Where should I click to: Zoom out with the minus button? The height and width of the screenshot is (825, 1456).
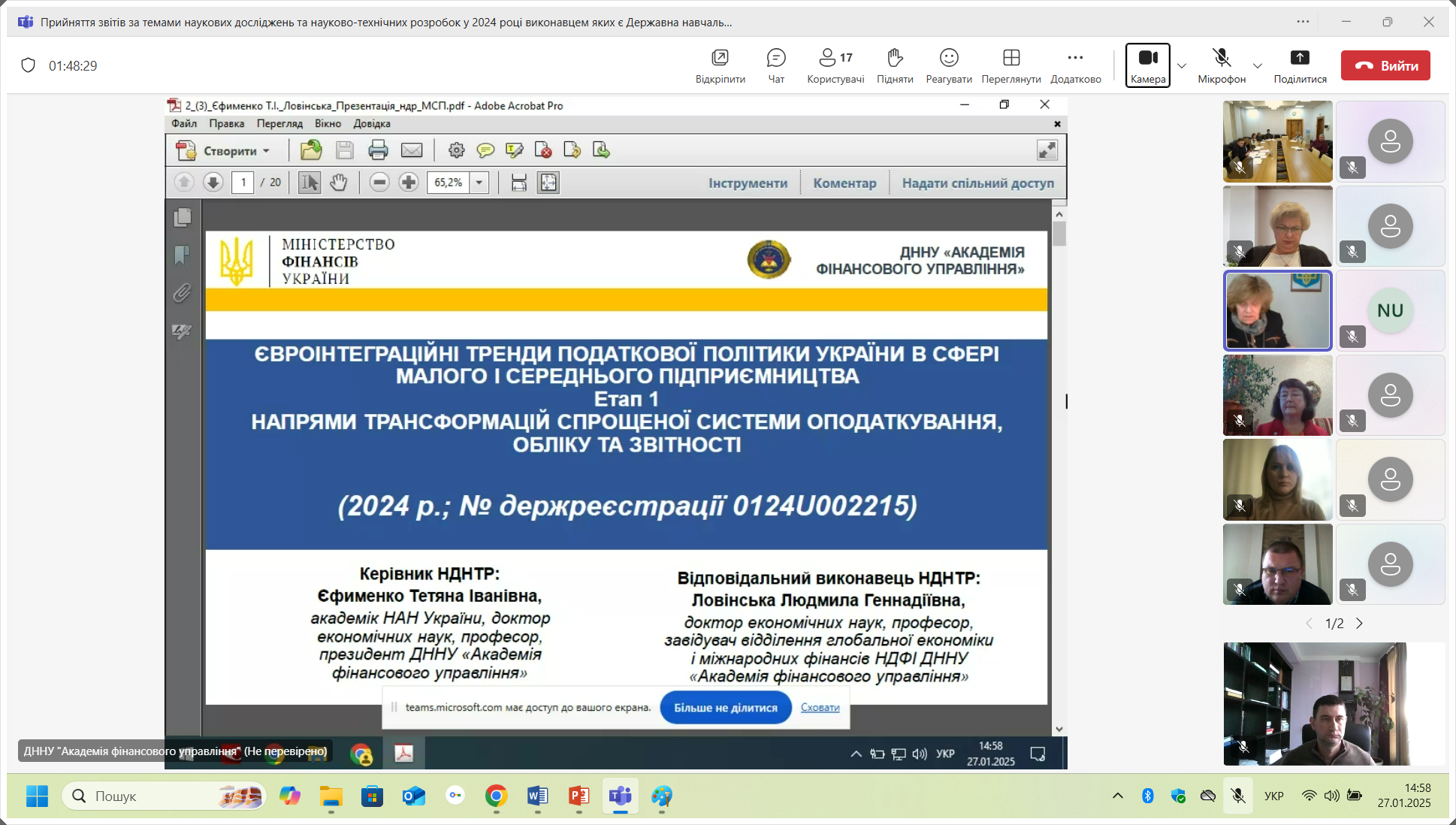379,183
